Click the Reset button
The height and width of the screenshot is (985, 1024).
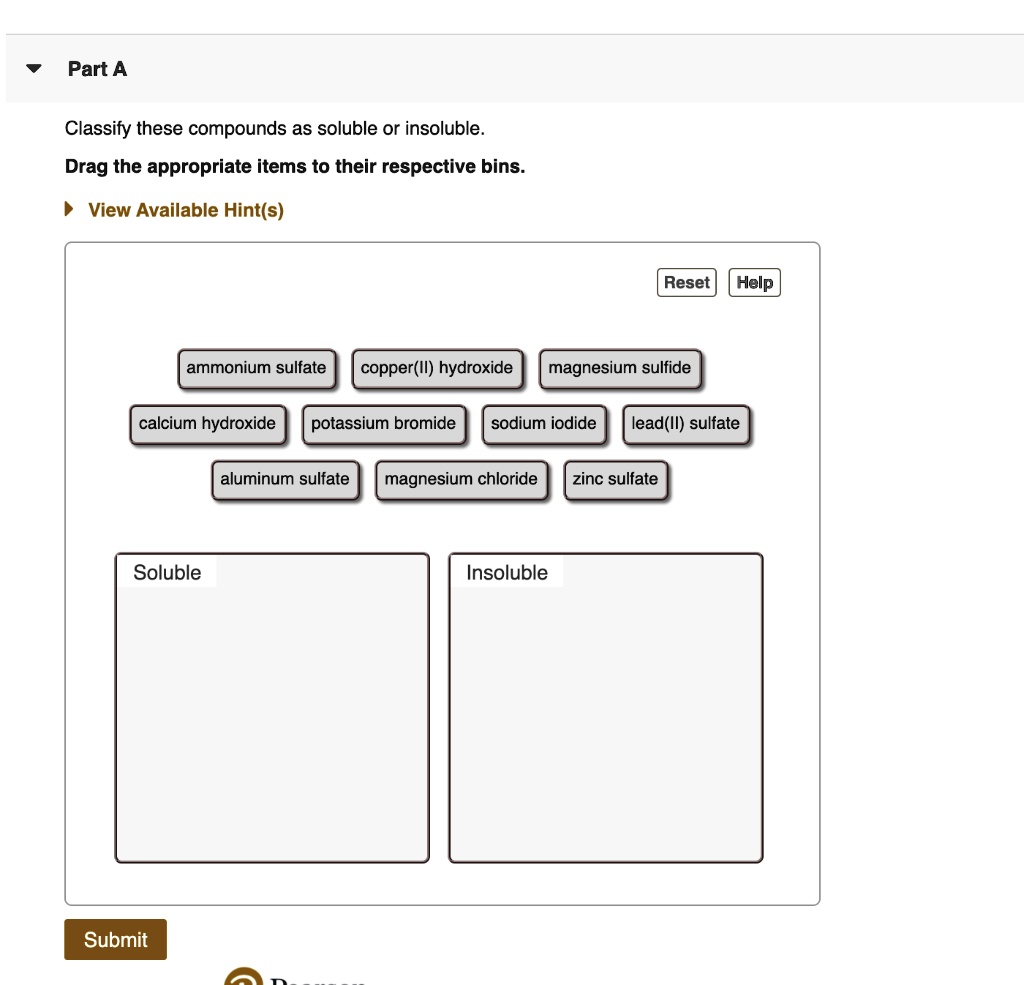point(686,282)
